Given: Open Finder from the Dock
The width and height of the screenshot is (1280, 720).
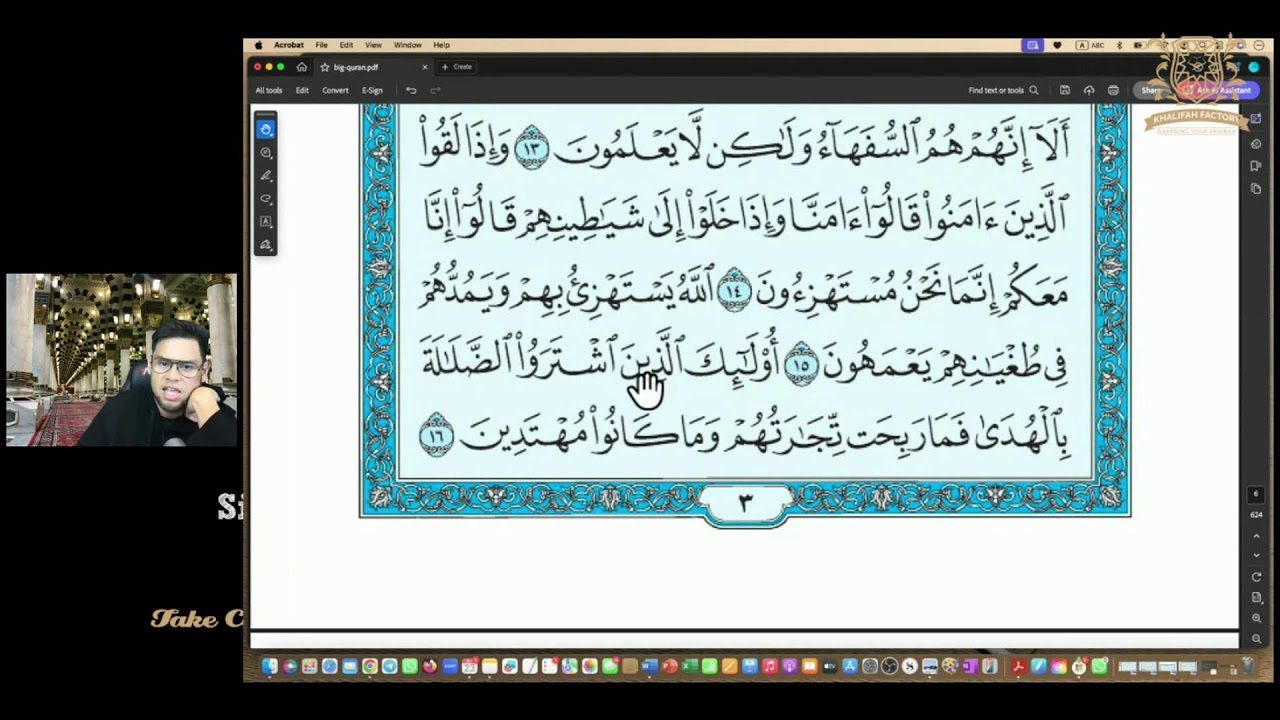Looking at the screenshot, I should [x=270, y=666].
